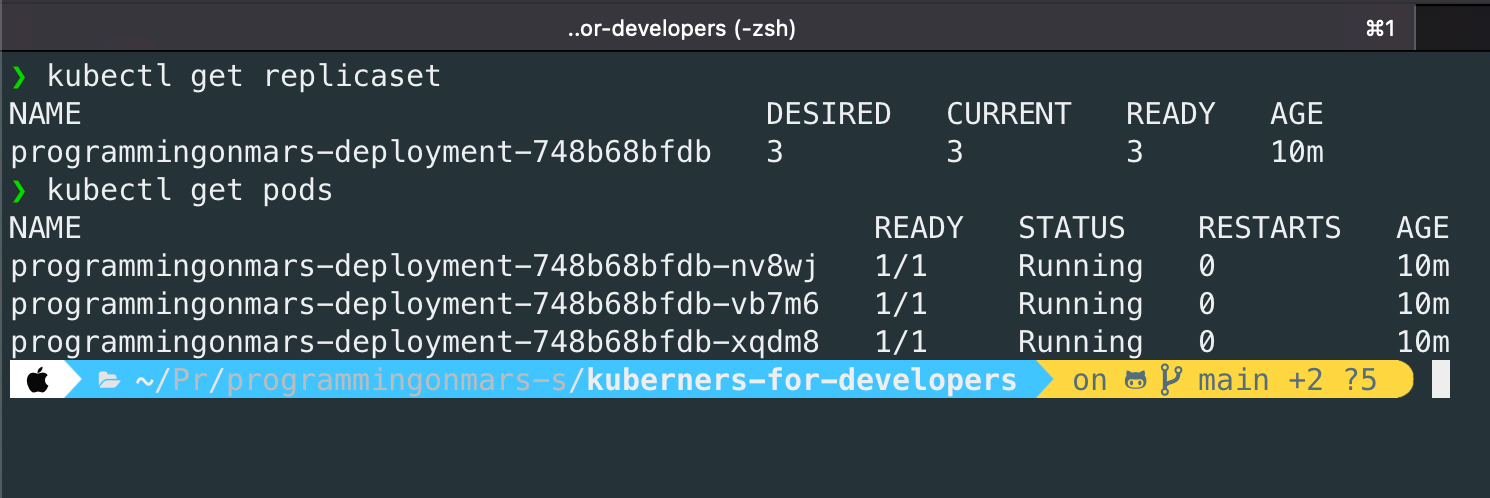Click the green prompt arrow before 'kubectl get replicaset'
The width and height of the screenshot is (1490, 498).
coord(19,77)
